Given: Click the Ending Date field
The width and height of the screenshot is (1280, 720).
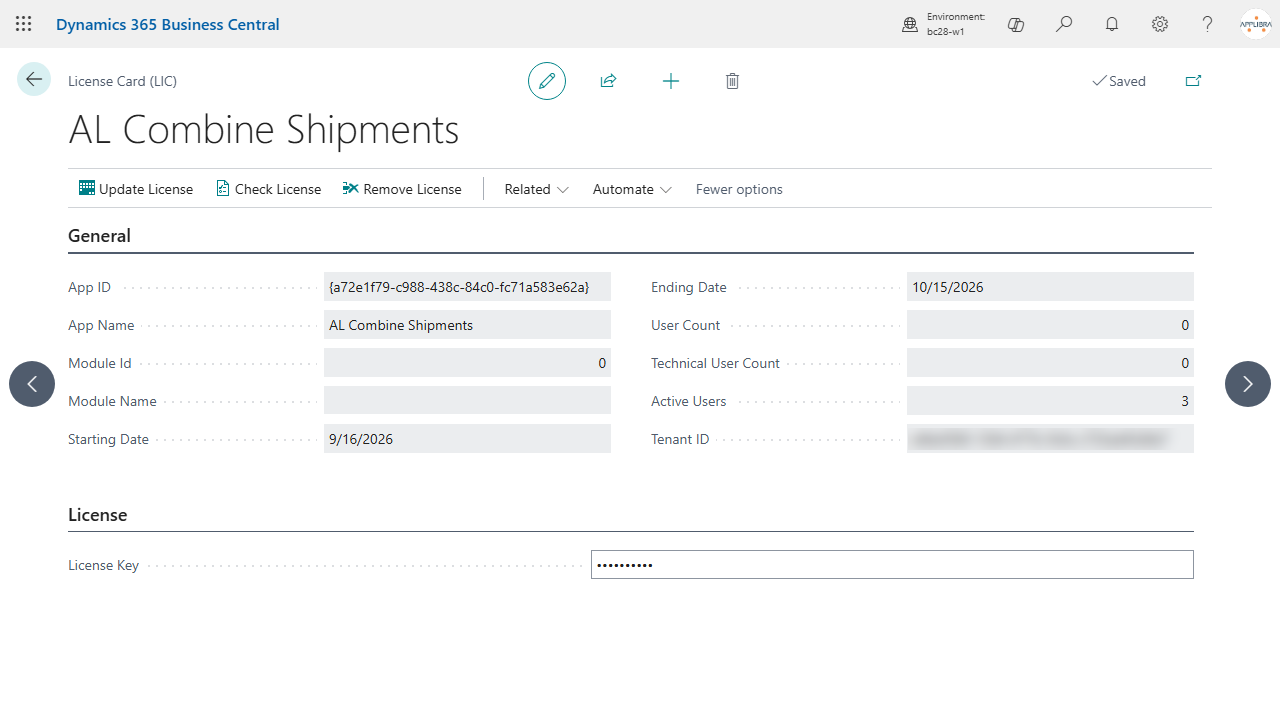Looking at the screenshot, I should point(1050,287).
